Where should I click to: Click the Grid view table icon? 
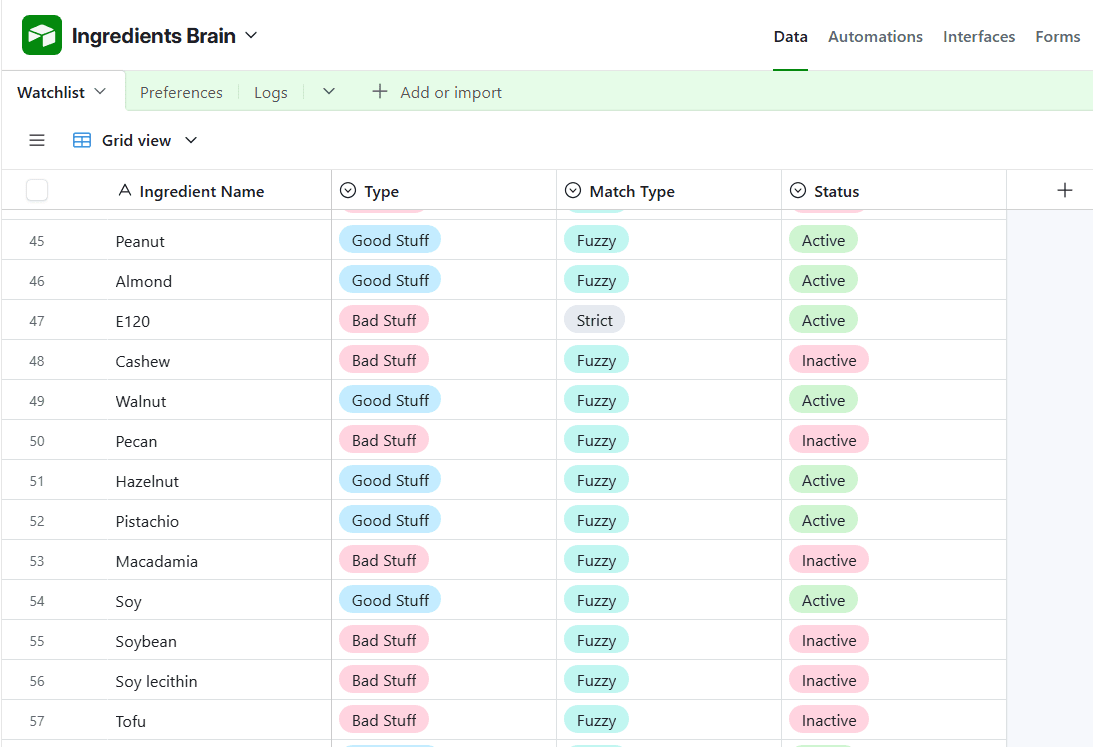pos(82,141)
